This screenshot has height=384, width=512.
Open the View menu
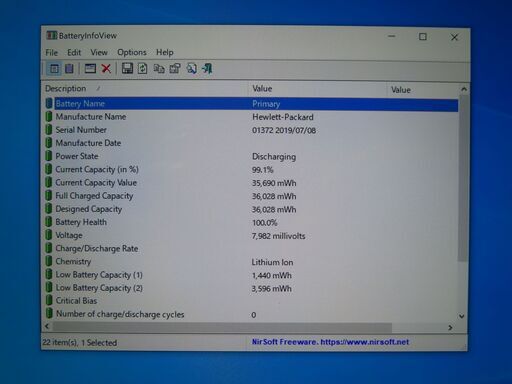tap(99, 52)
